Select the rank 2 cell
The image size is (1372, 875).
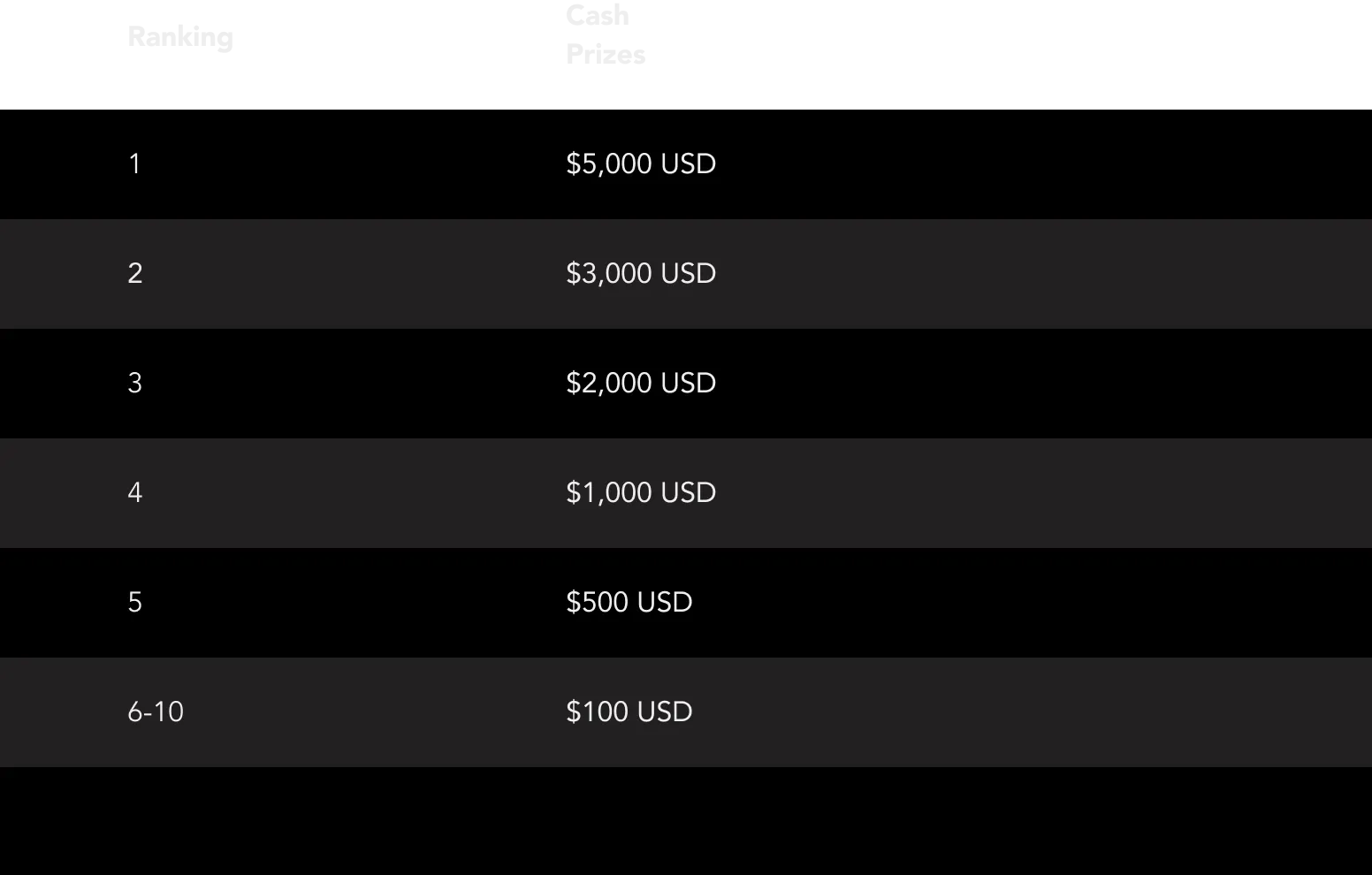coord(134,273)
